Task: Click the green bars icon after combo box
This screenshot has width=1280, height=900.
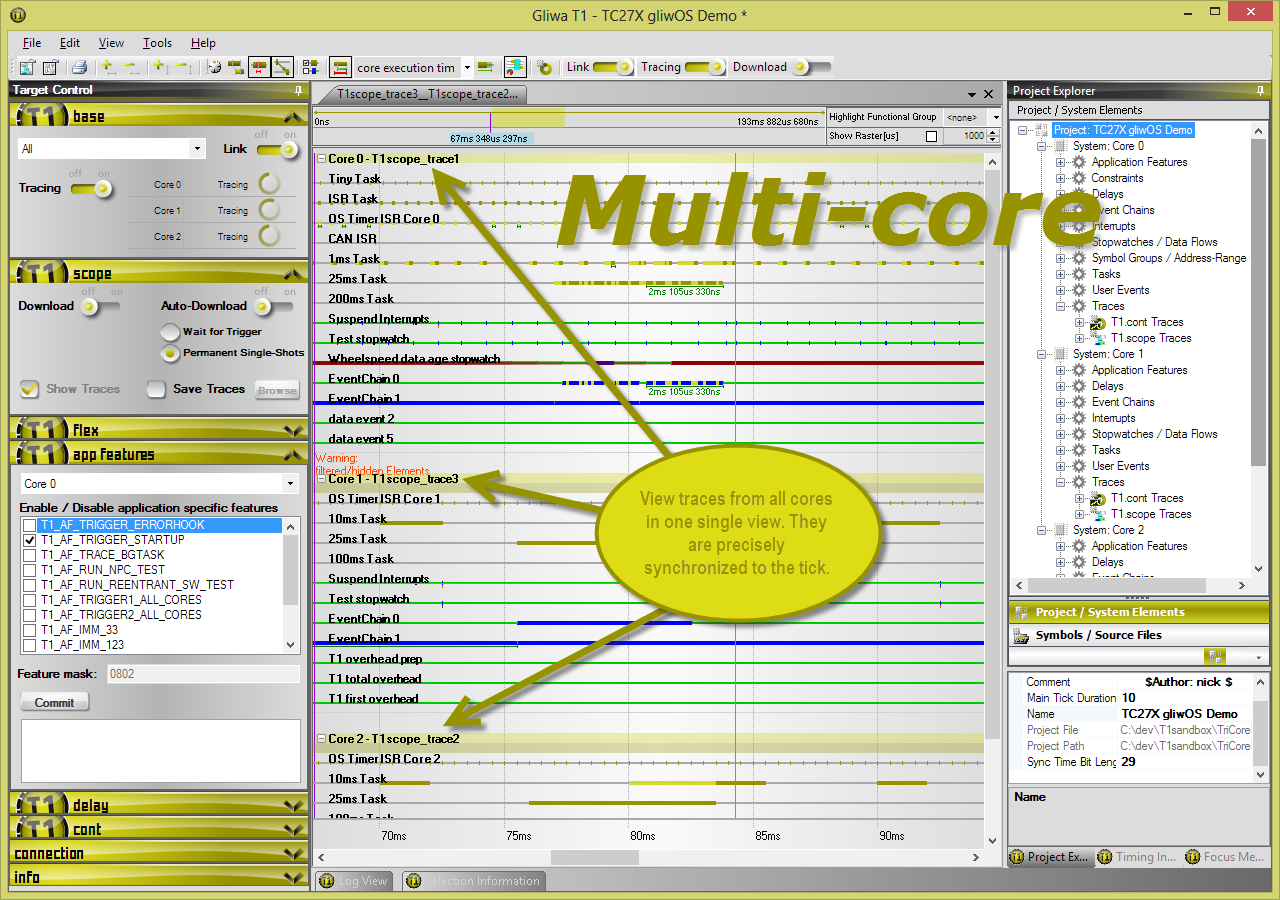Action: [486, 68]
